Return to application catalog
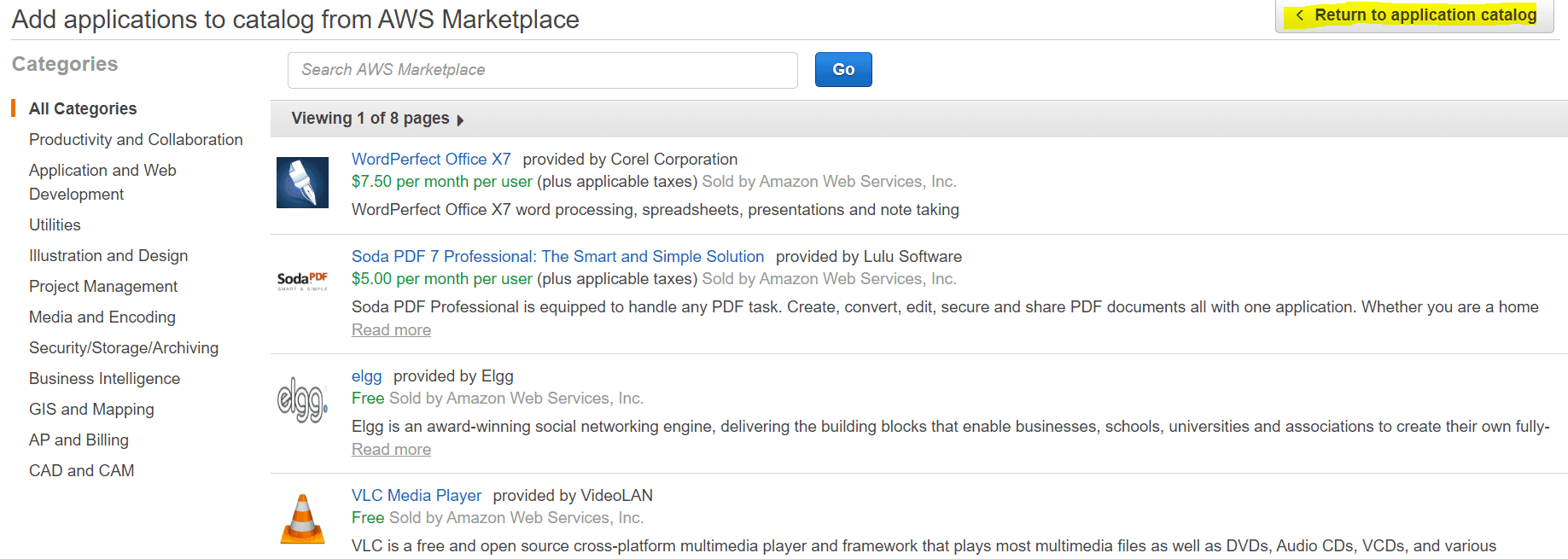 [1415, 15]
